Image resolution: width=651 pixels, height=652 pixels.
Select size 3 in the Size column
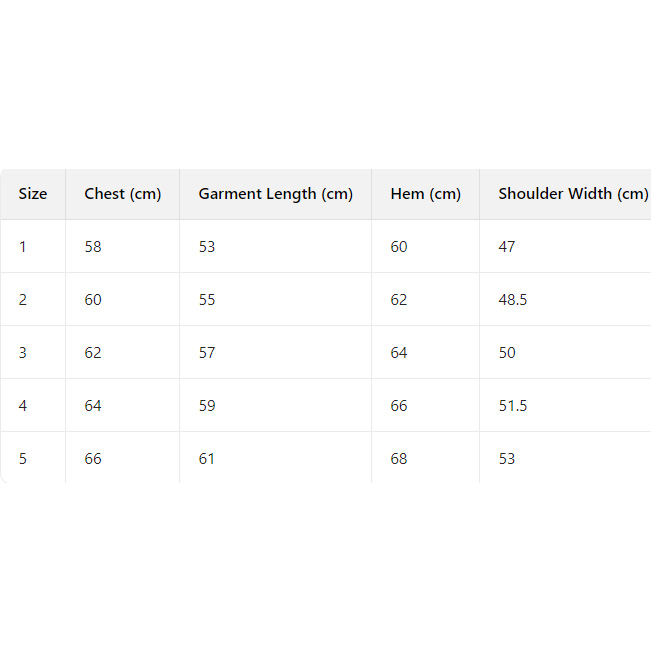[x=23, y=353]
